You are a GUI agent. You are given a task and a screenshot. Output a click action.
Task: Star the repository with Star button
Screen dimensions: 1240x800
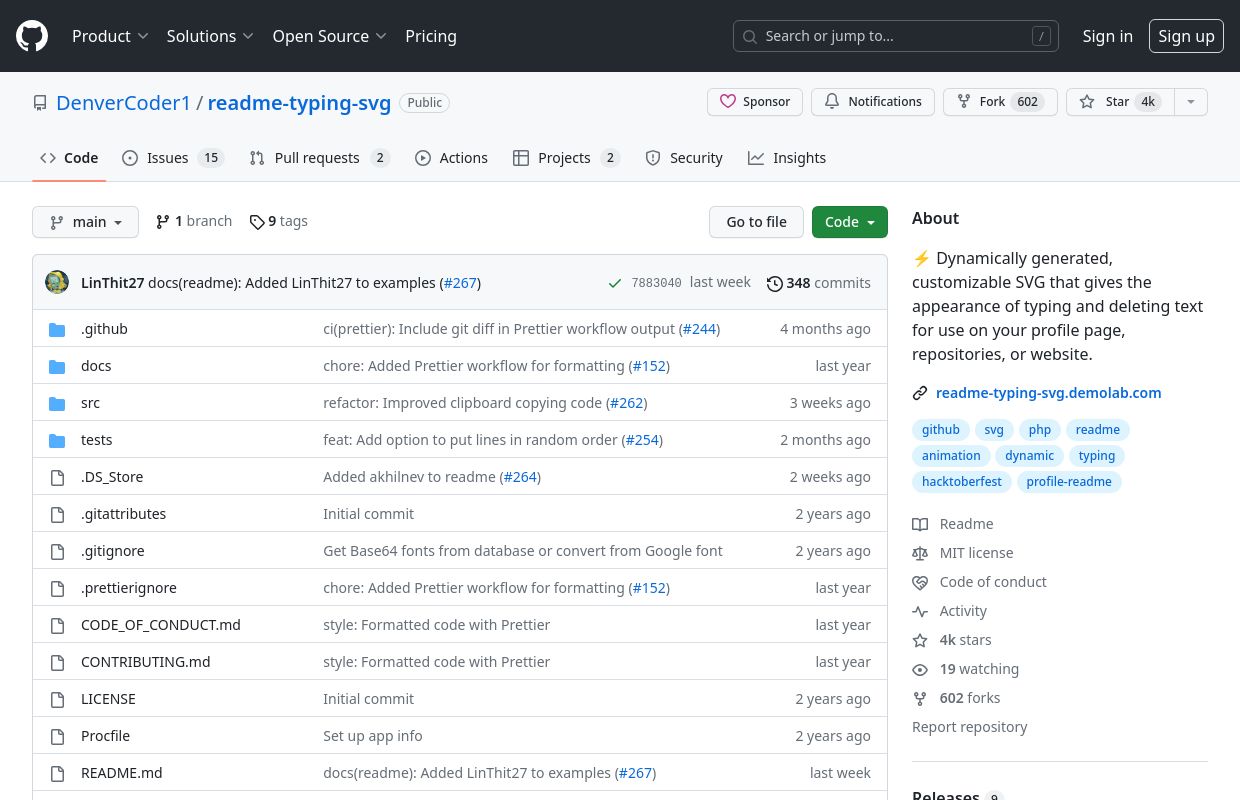click(1120, 102)
